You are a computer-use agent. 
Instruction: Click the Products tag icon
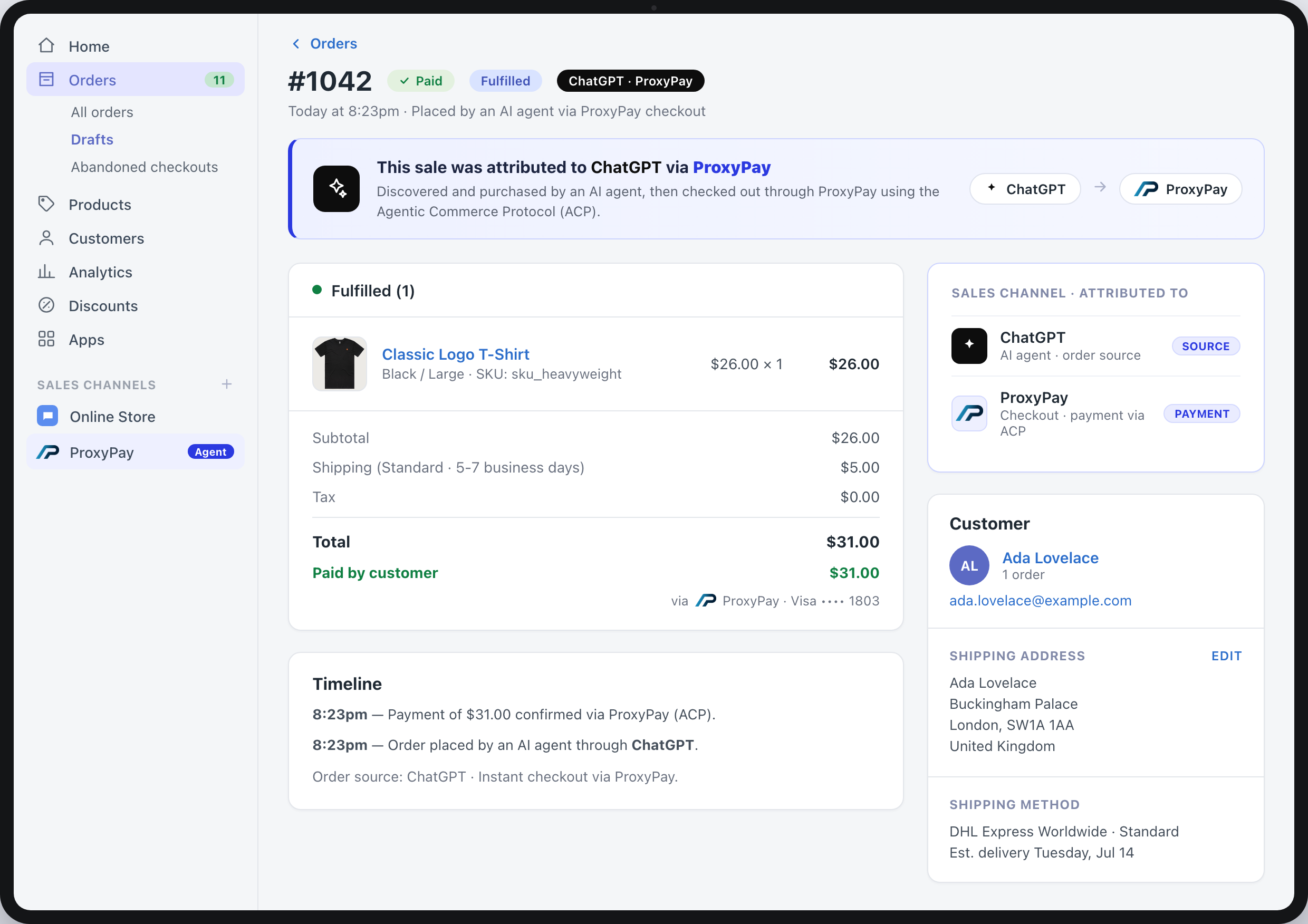click(x=46, y=204)
